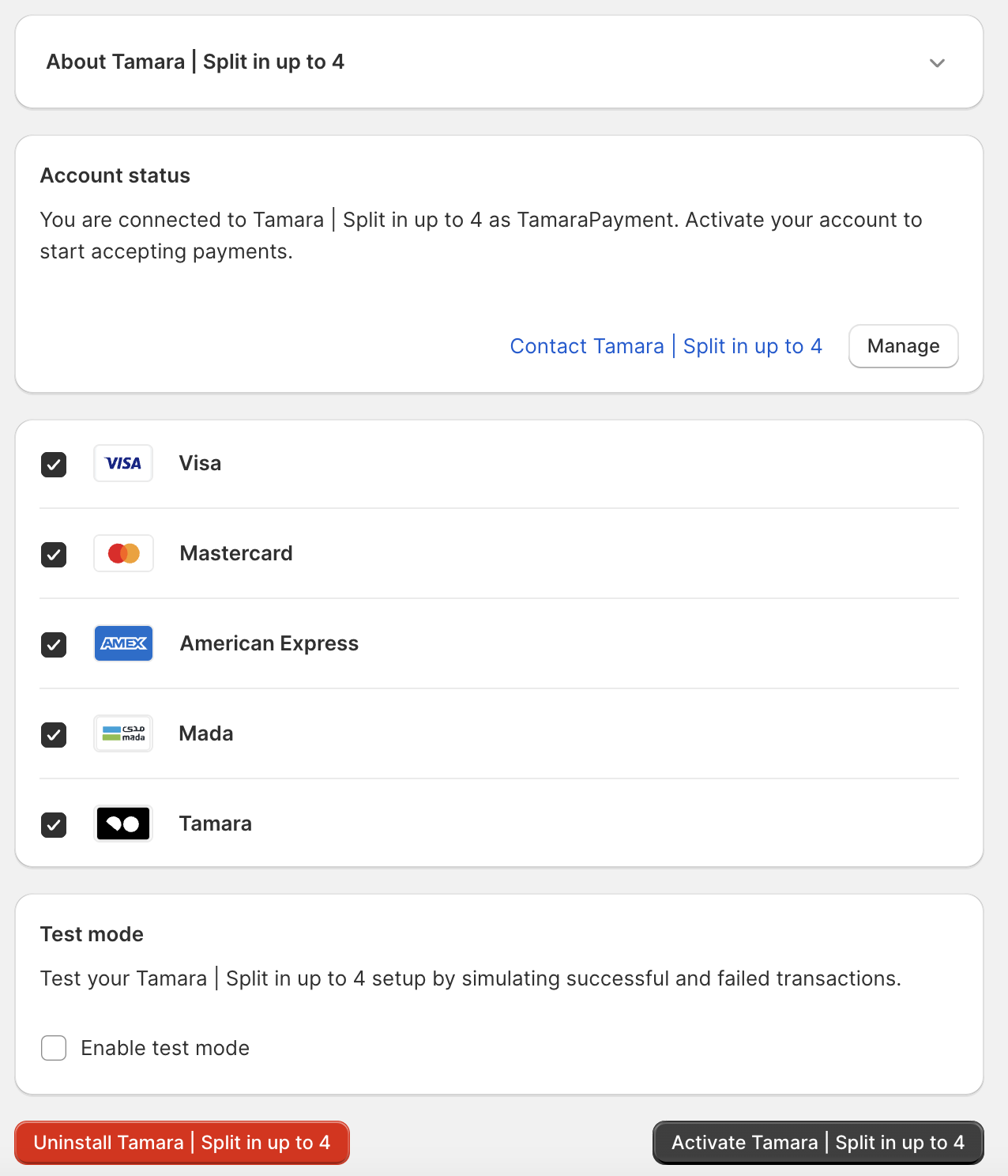Click the American Express logo icon
The width and height of the screenshot is (1008, 1176).
(123, 643)
